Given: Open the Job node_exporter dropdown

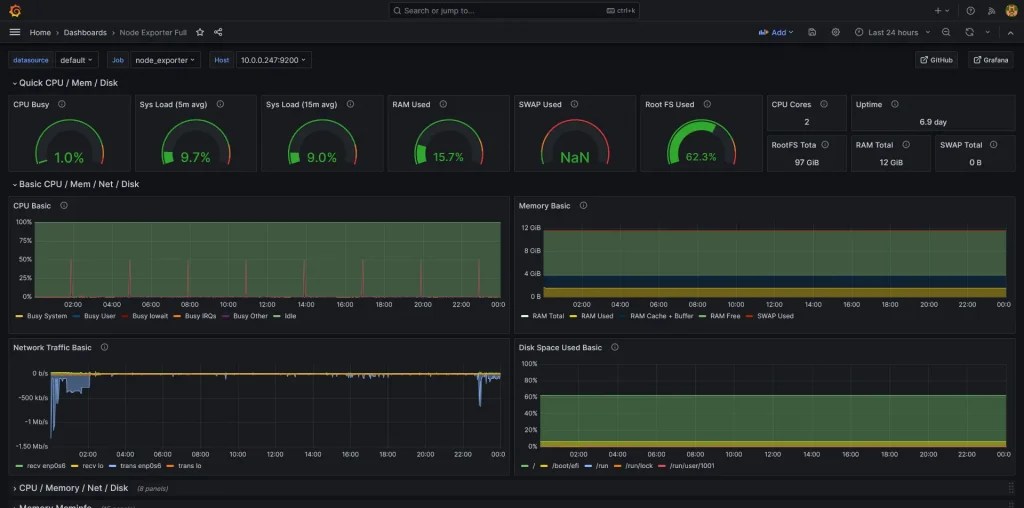Looking at the screenshot, I should (165, 60).
